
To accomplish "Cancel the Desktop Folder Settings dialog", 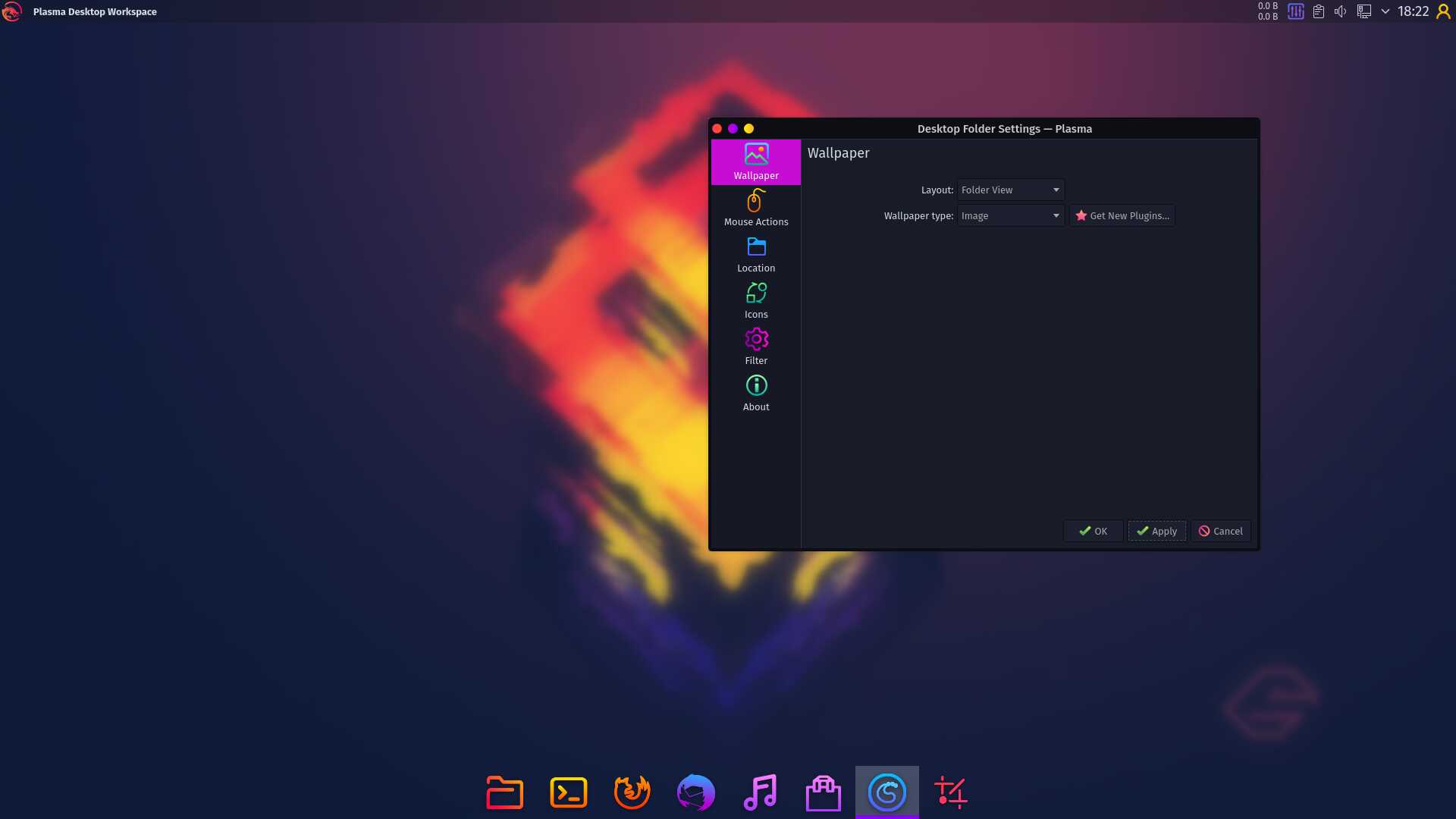I will pos(1219,531).
